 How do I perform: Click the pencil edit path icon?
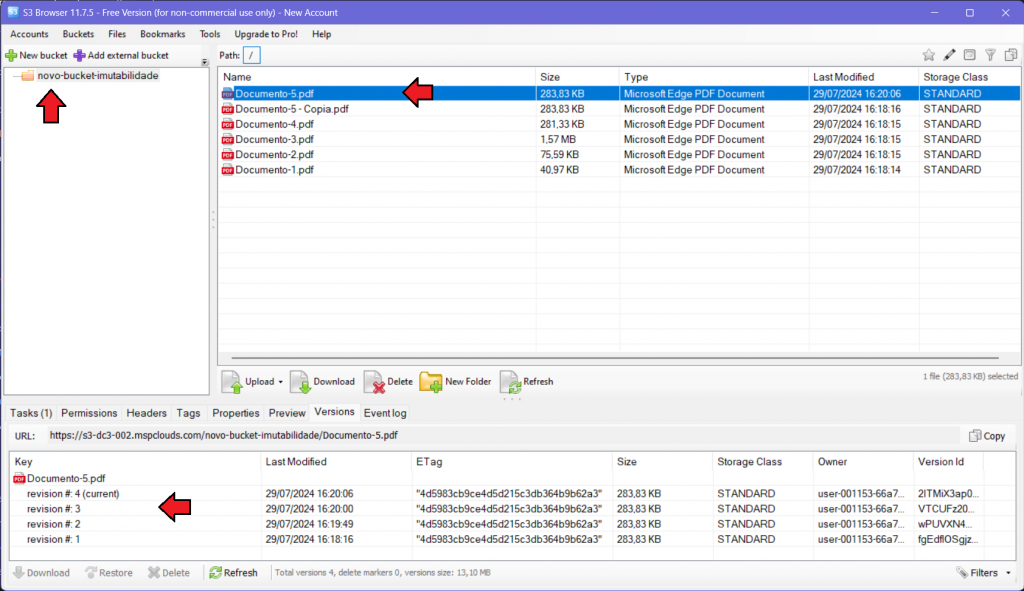(x=949, y=56)
